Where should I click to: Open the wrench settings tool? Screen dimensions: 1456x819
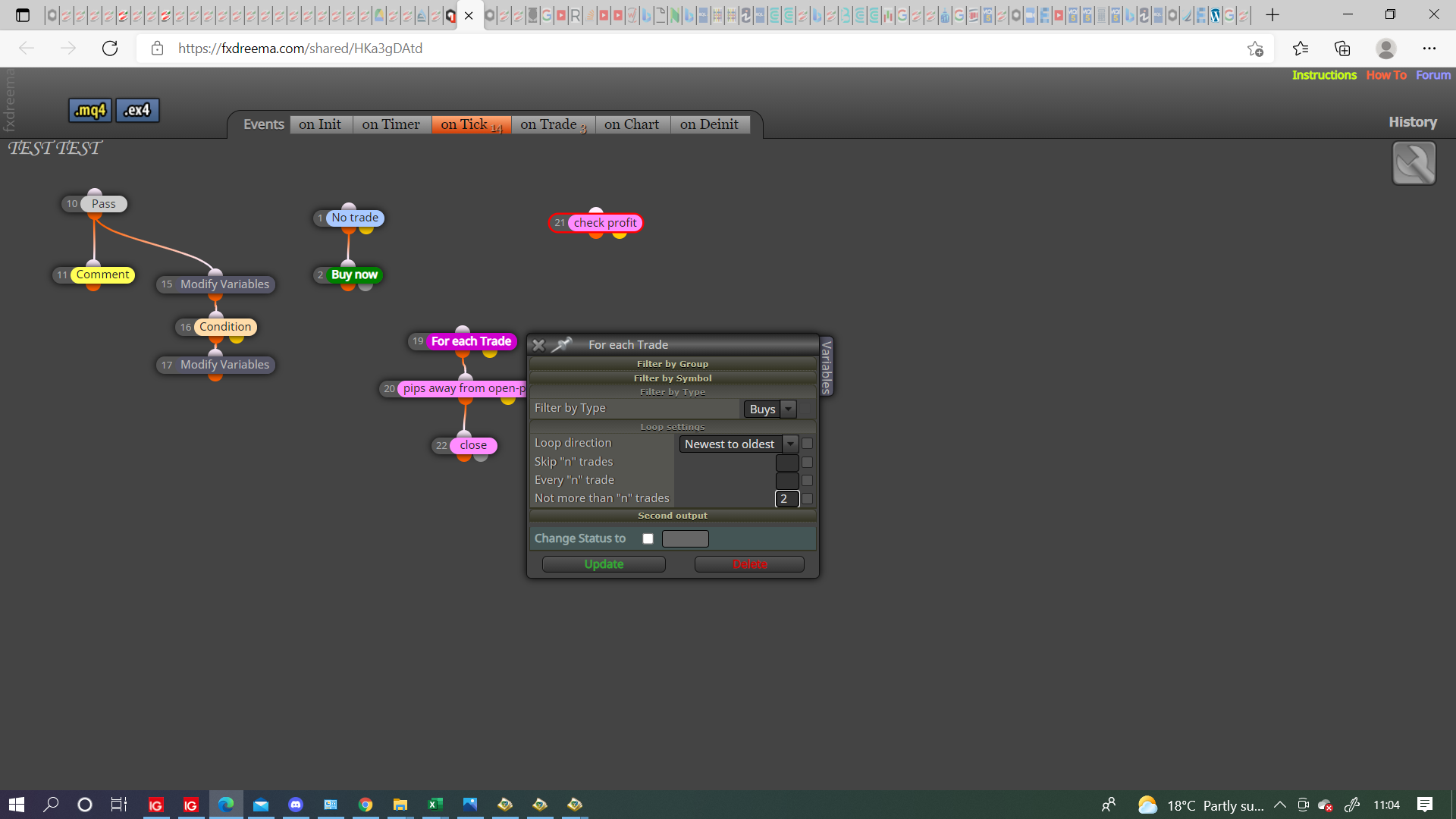coord(1414,163)
